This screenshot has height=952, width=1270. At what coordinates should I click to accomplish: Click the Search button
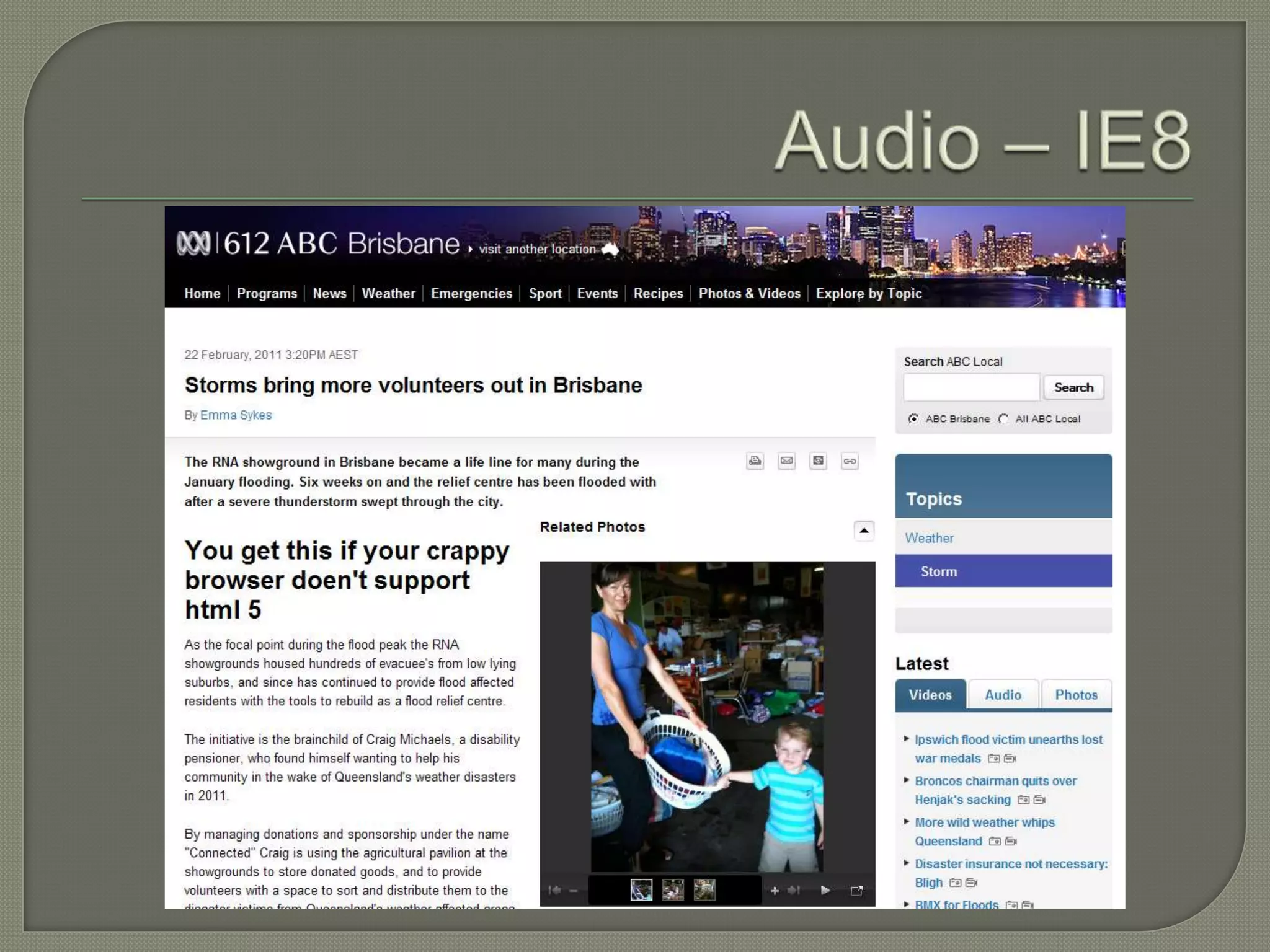pos(1073,387)
